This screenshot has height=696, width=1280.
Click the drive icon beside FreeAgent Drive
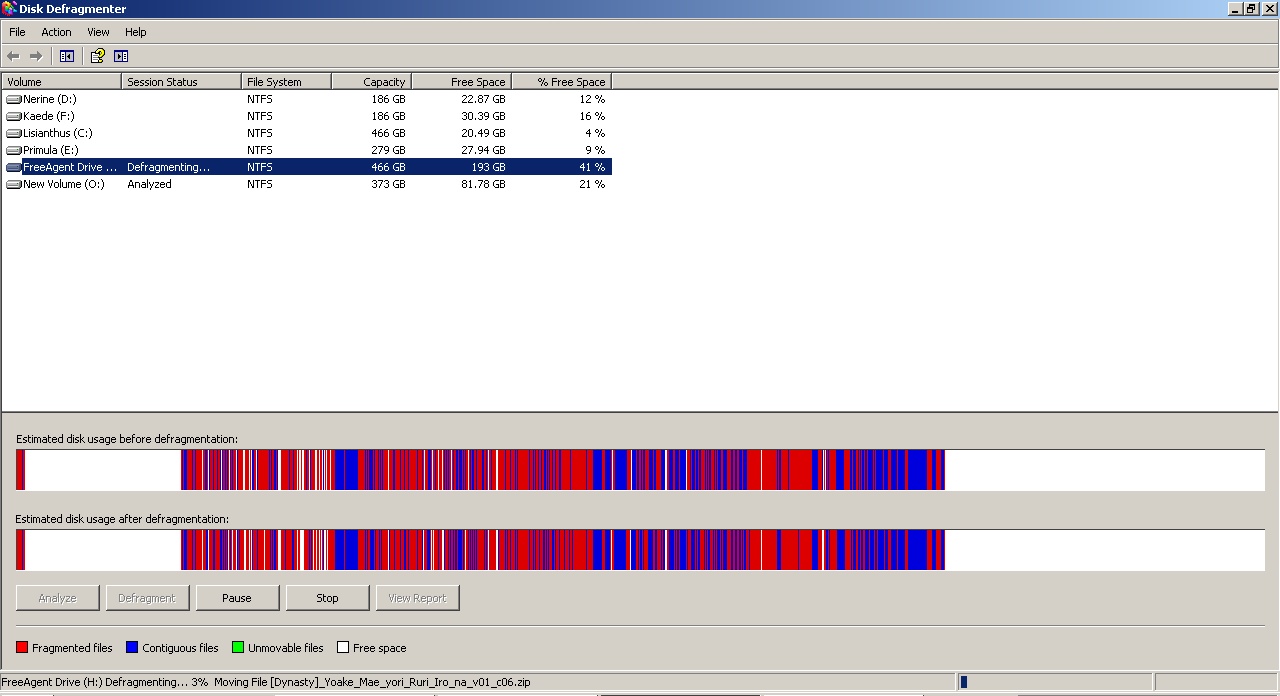pyautogui.click(x=14, y=167)
